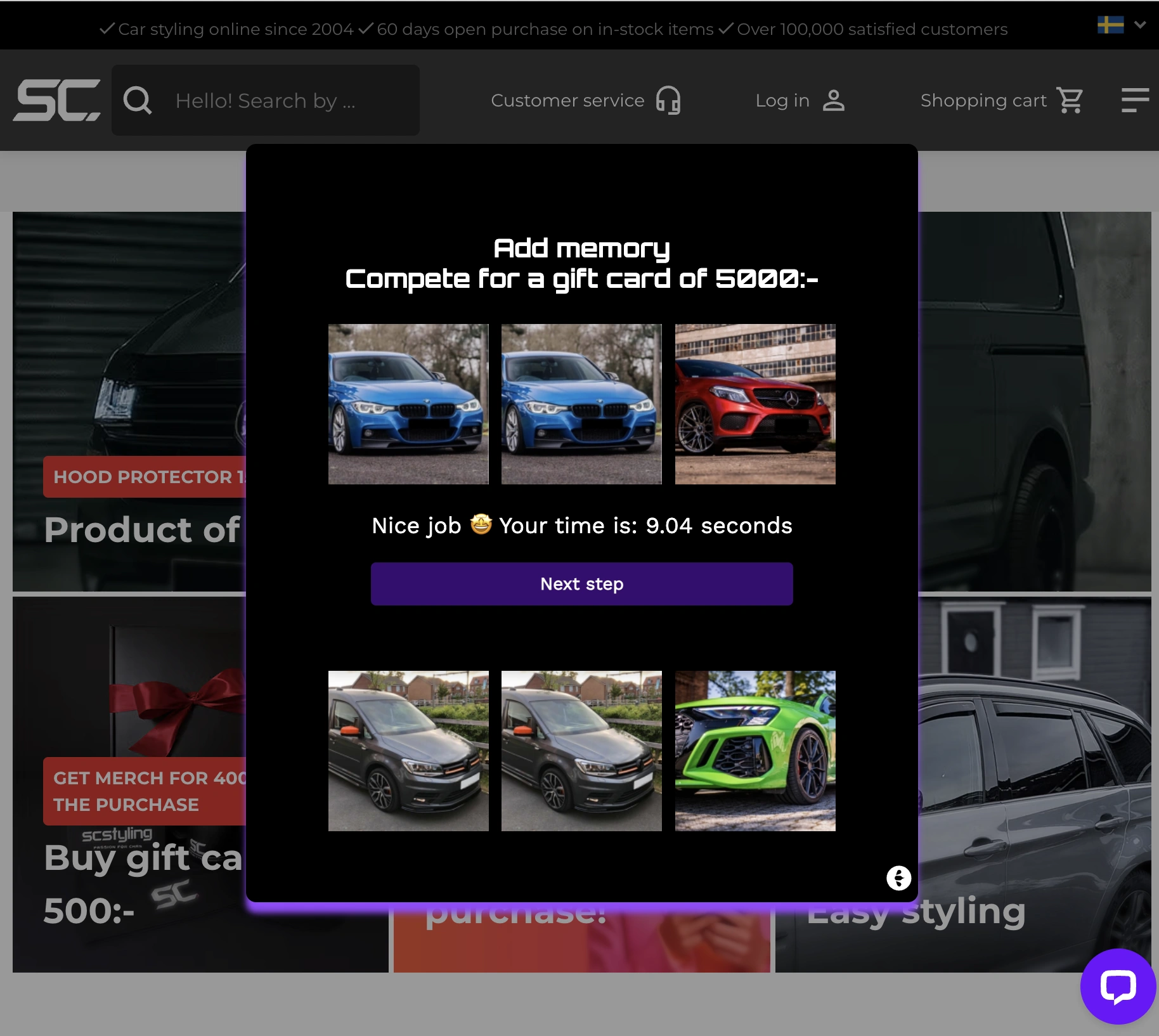This screenshot has width=1159, height=1036.
Task: Click the Shopping cart text link
Action: click(983, 100)
